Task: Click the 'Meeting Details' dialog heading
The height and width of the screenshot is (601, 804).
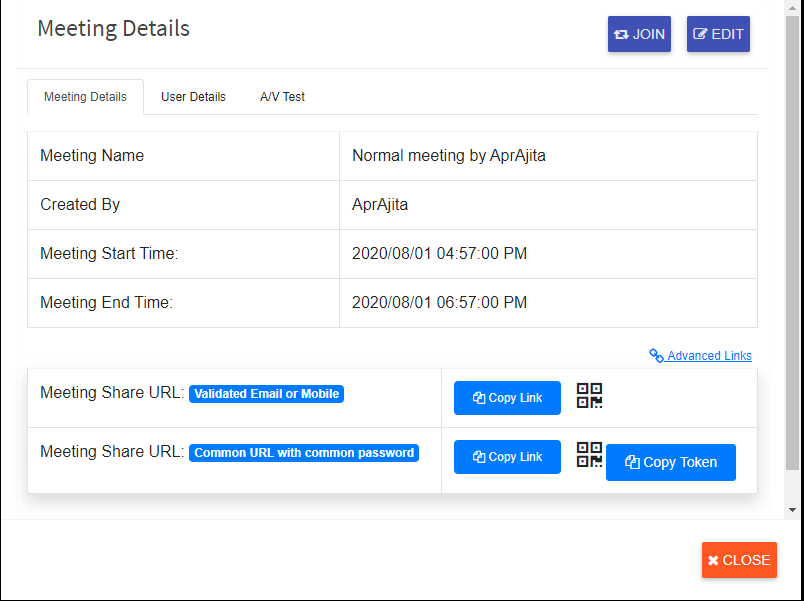Action: pyautogui.click(x=114, y=28)
